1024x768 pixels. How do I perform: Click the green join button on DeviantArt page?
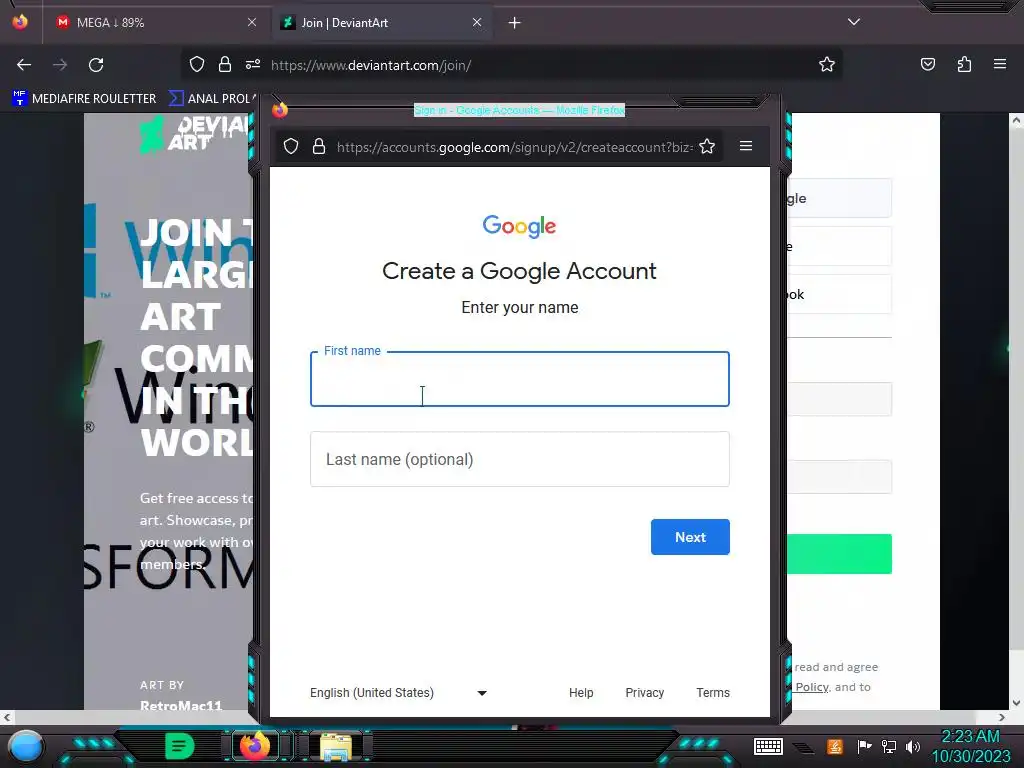[x=839, y=554]
